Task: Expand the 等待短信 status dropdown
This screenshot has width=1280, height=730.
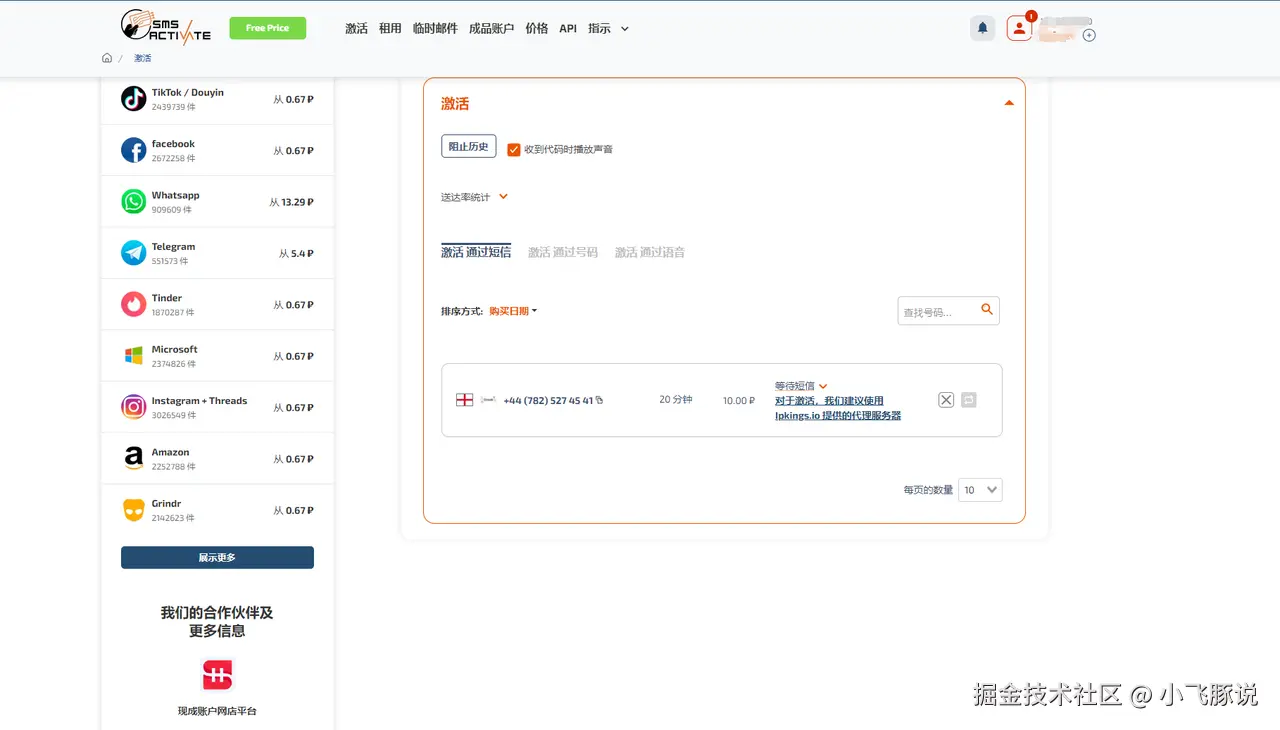Action: [x=823, y=386]
